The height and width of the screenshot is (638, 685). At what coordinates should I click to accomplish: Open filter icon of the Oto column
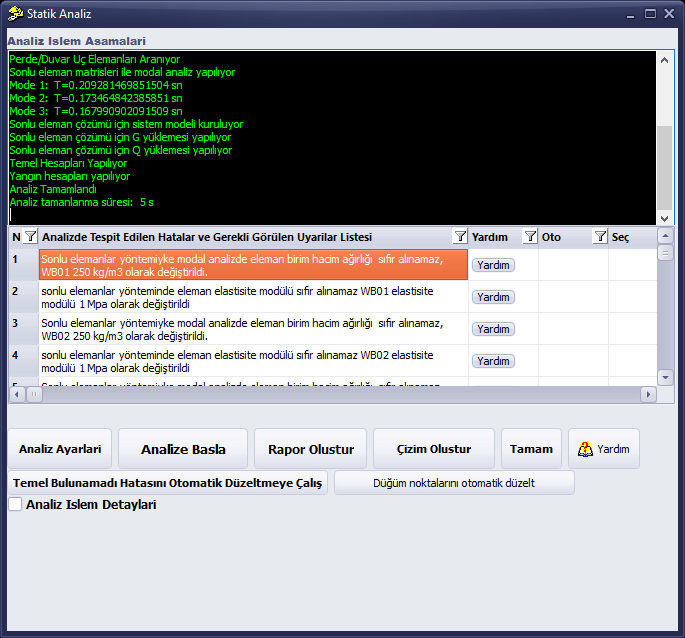tap(600, 236)
